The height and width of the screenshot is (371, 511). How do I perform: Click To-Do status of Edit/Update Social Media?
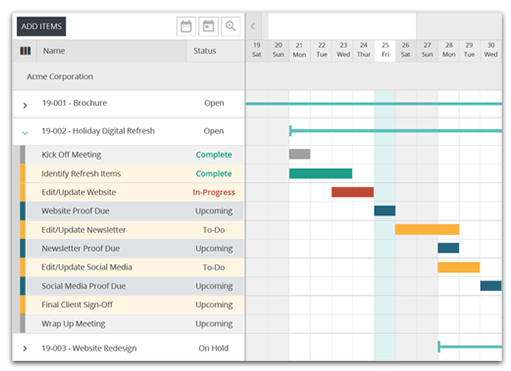[x=214, y=267]
